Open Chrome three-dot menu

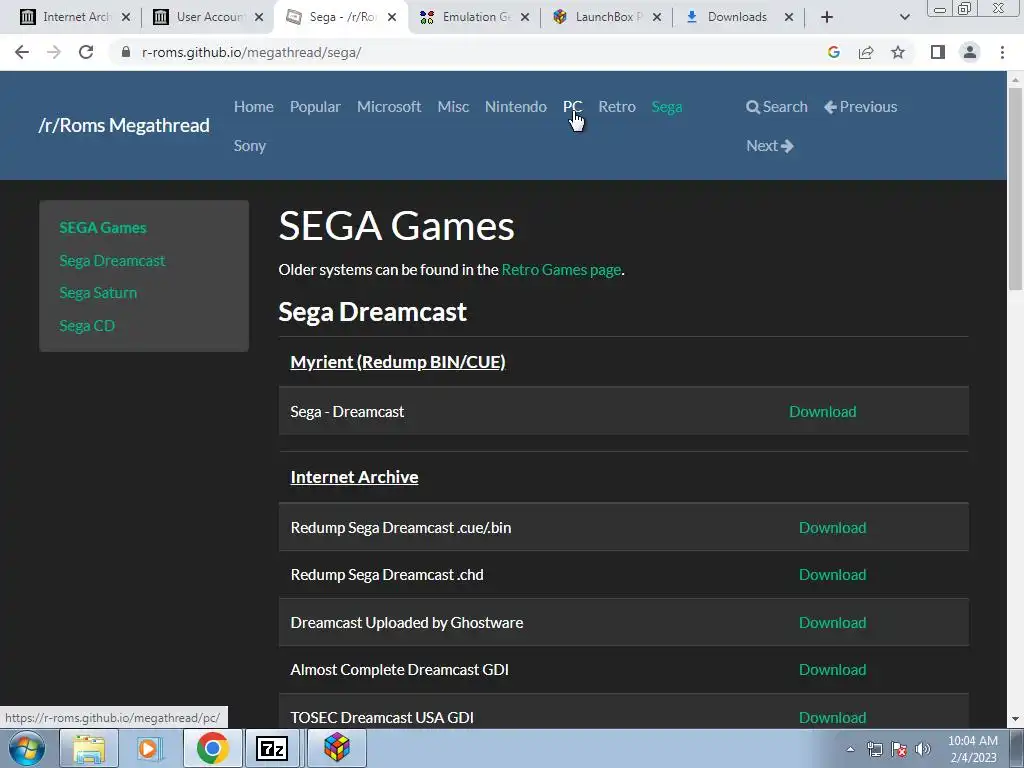point(1002,52)
